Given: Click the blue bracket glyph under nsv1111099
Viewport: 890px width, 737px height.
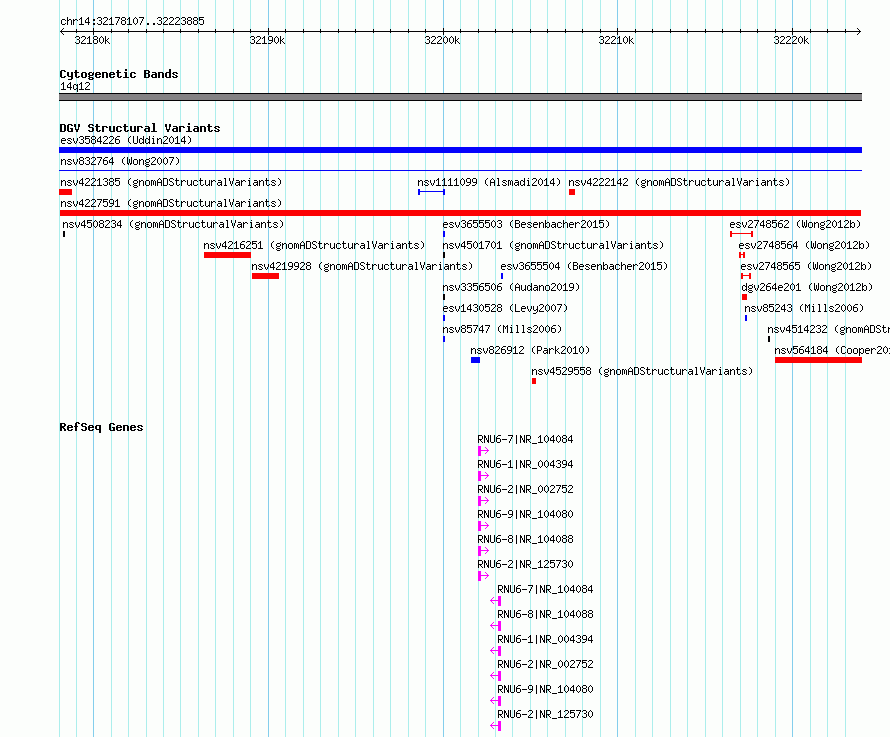Looking at the screenshot, I should tap(431, 192).
